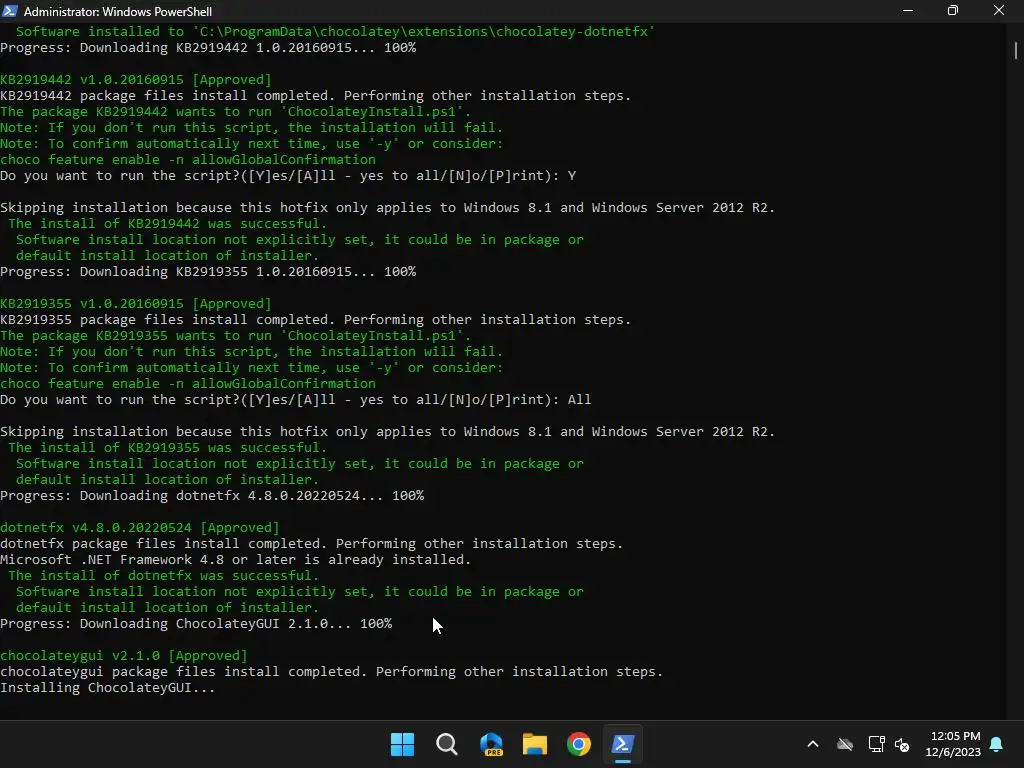Click the script prompt line answered 'Y'
The height and width of the screenshot is (768, 1024).
tap(288, 176)
